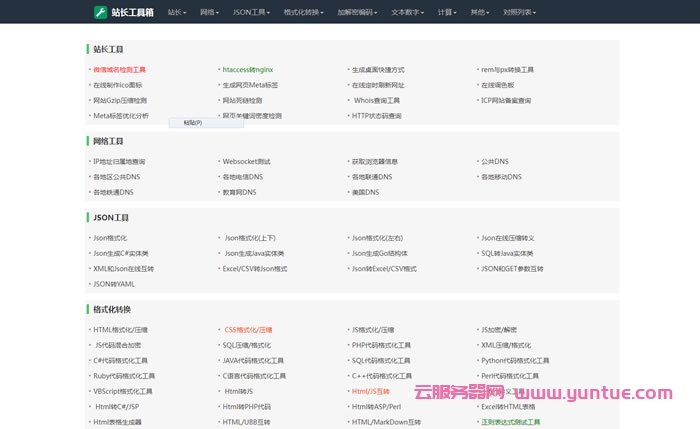The height and width of the screenshot is (429, 700).
Task: Open the Websocket测试 link
Action: 246,161
